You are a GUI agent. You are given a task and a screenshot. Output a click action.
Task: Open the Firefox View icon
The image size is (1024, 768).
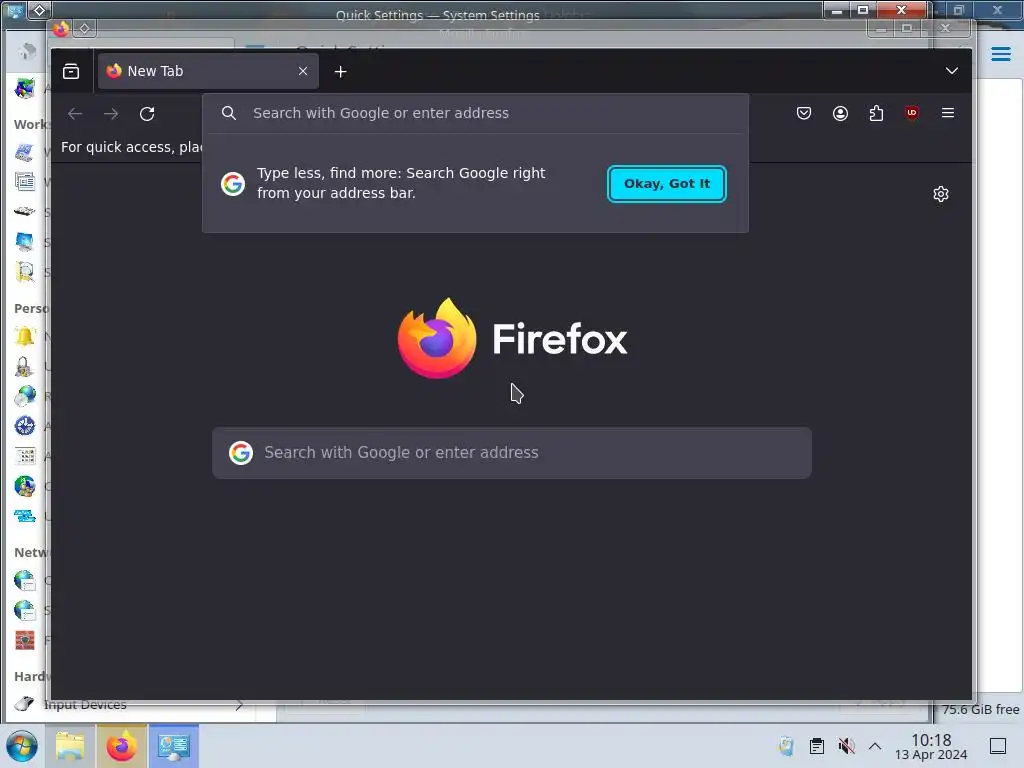71,71
